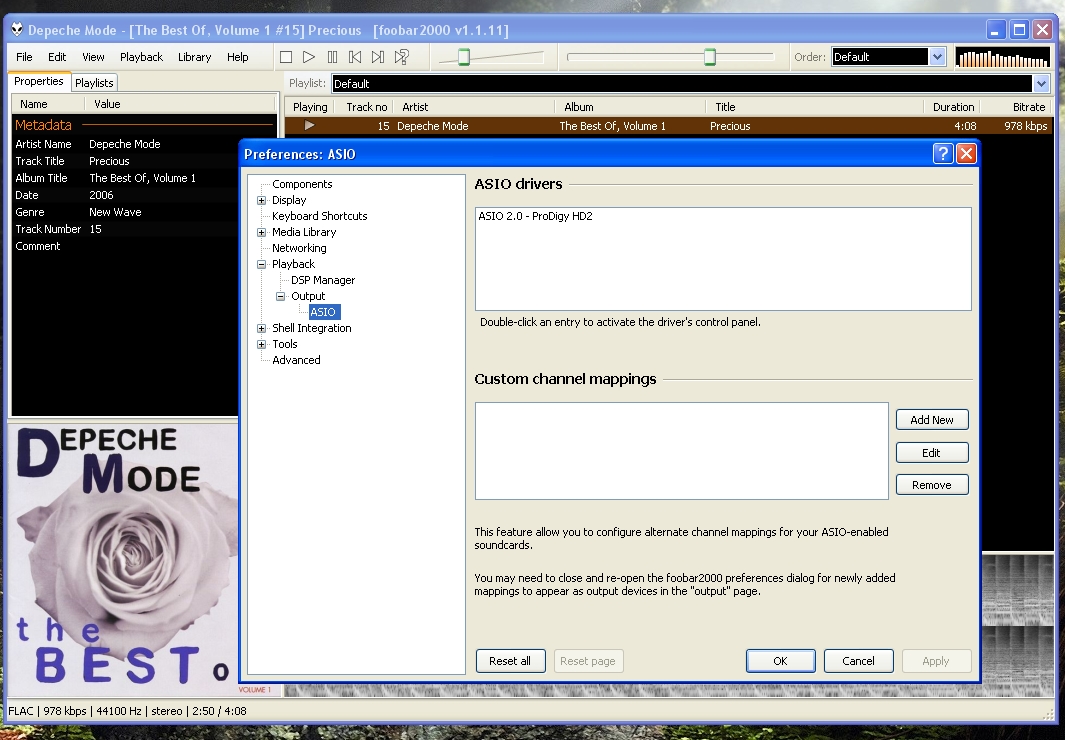
Task: Sort playlist by the Duration column header
Action: (x=953, y=107)
